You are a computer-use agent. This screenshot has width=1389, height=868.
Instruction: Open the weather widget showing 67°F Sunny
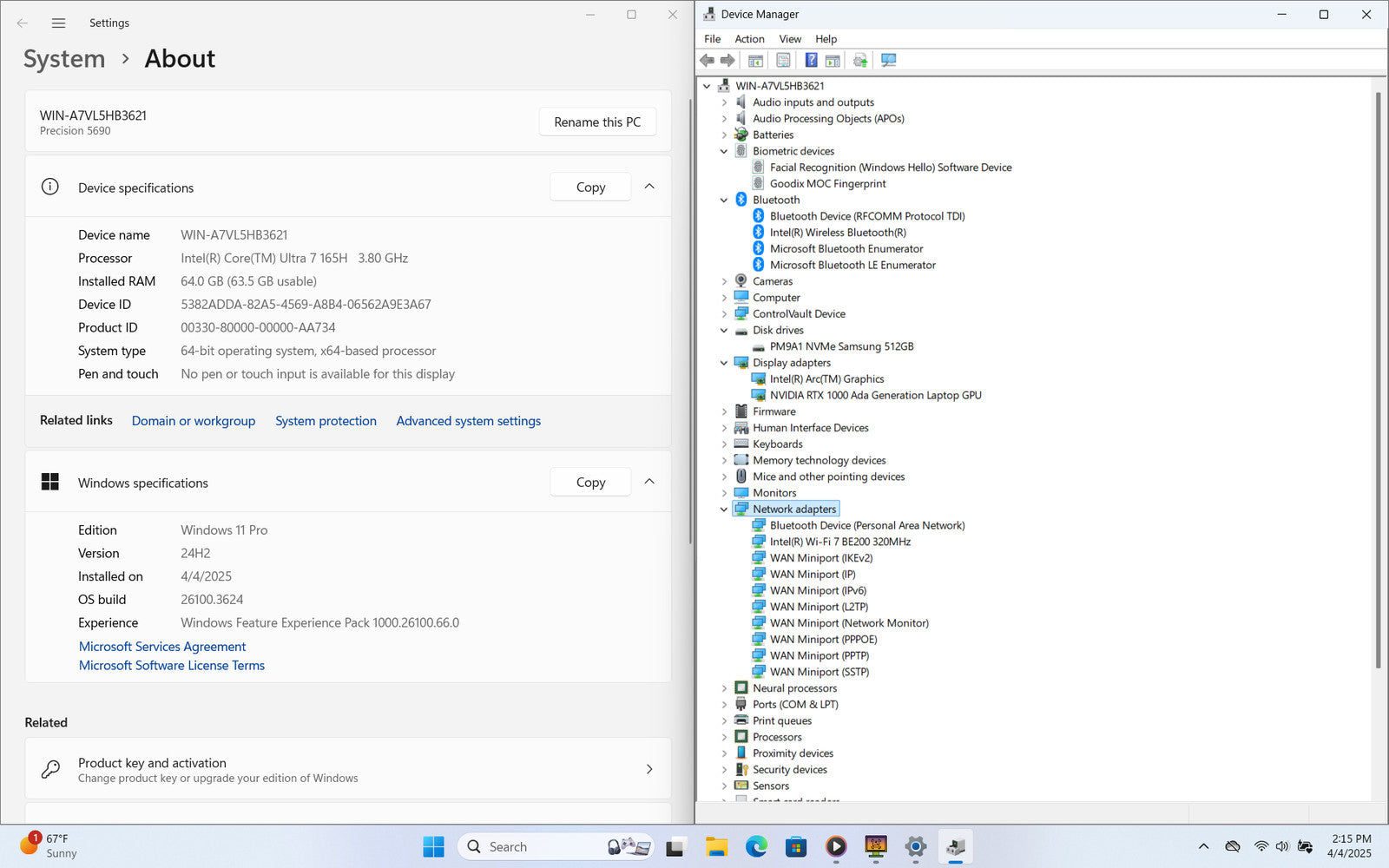point(48,846)
